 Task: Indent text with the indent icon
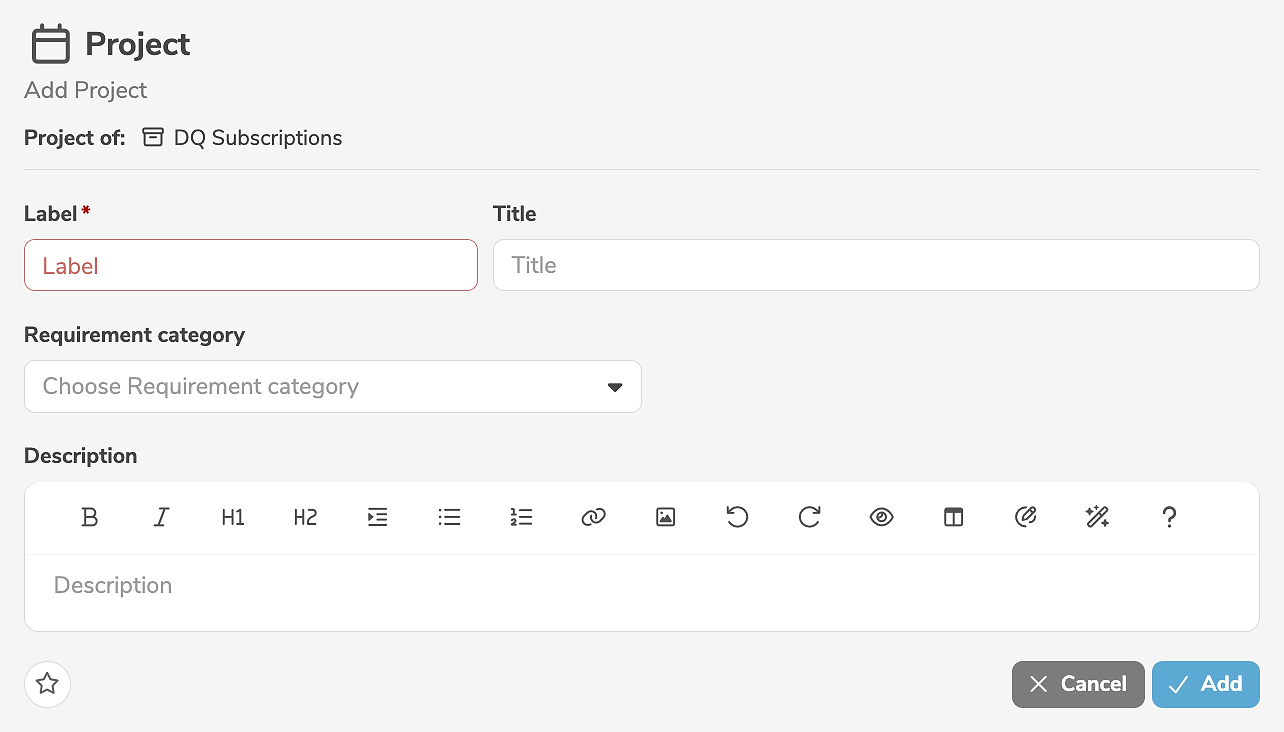pos(377,517)
